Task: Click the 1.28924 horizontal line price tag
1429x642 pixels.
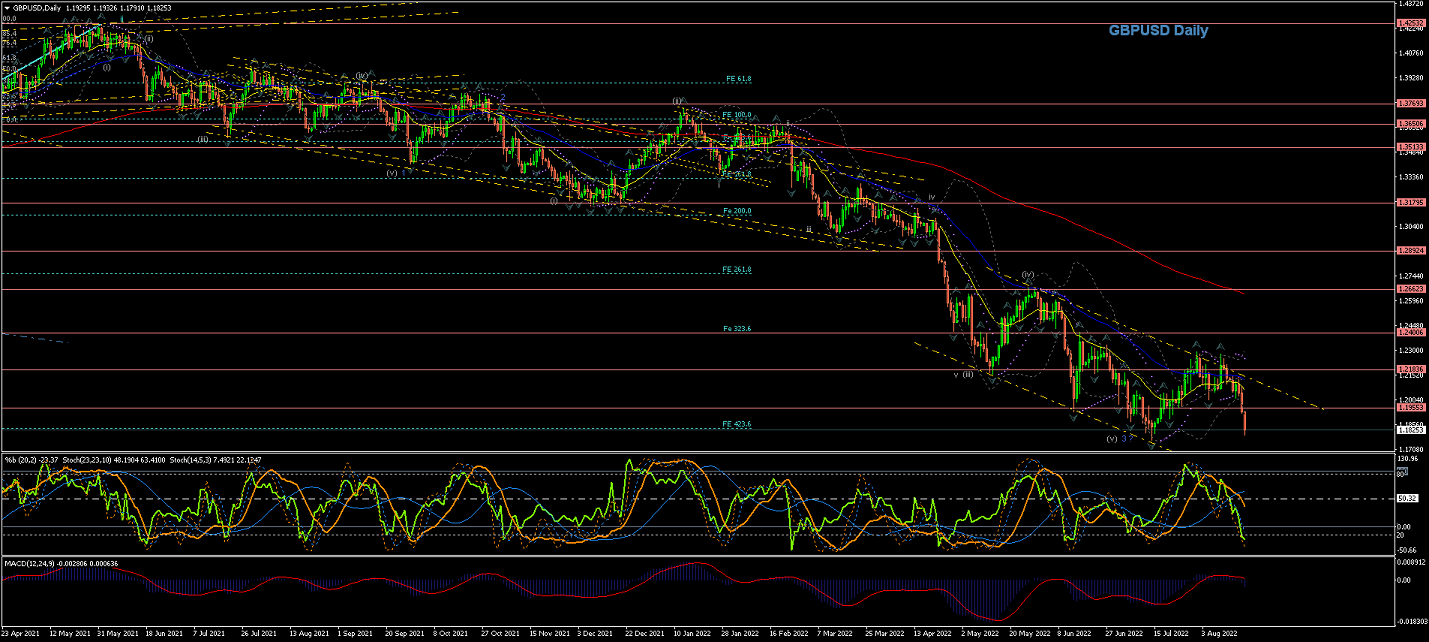Action: pyautogui.click(x=1412, y=251)
